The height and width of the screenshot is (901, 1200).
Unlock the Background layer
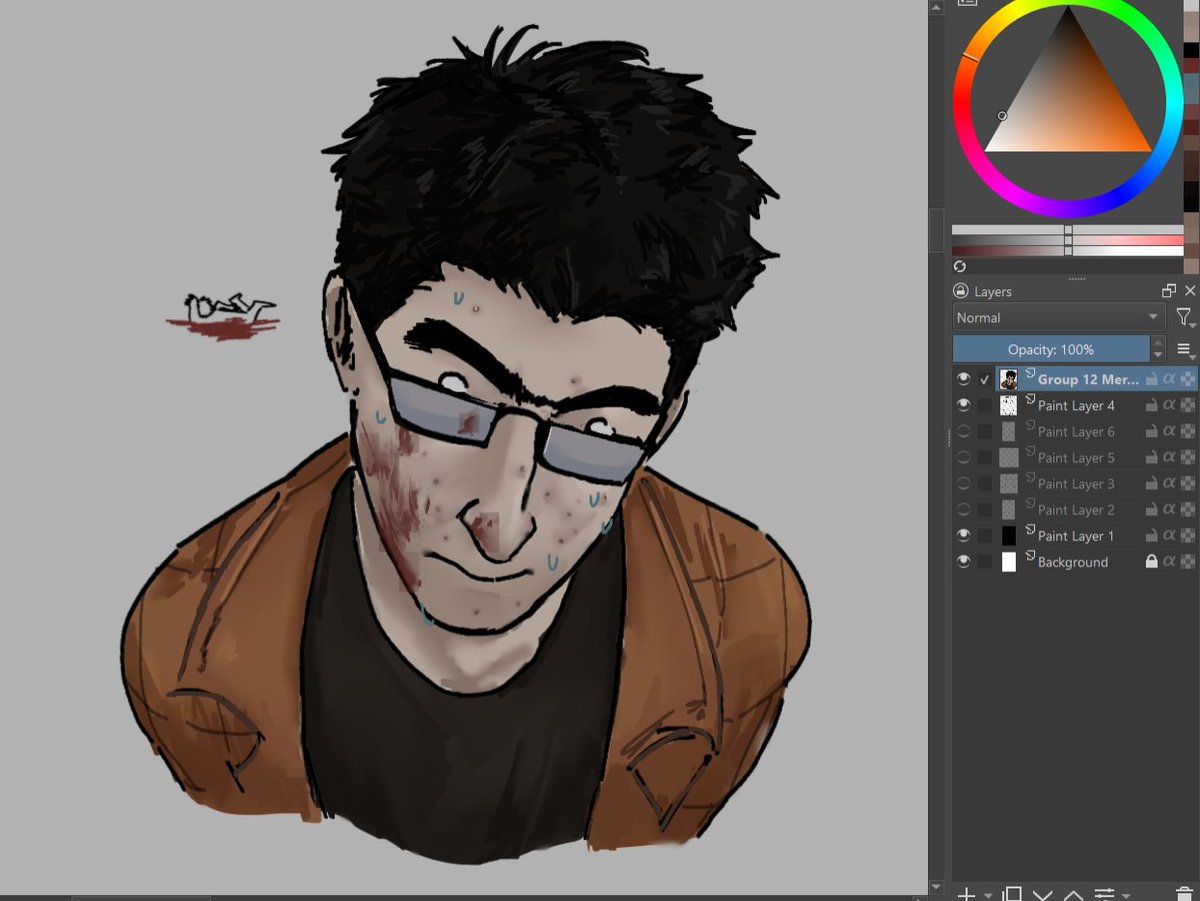point(1151,561)
